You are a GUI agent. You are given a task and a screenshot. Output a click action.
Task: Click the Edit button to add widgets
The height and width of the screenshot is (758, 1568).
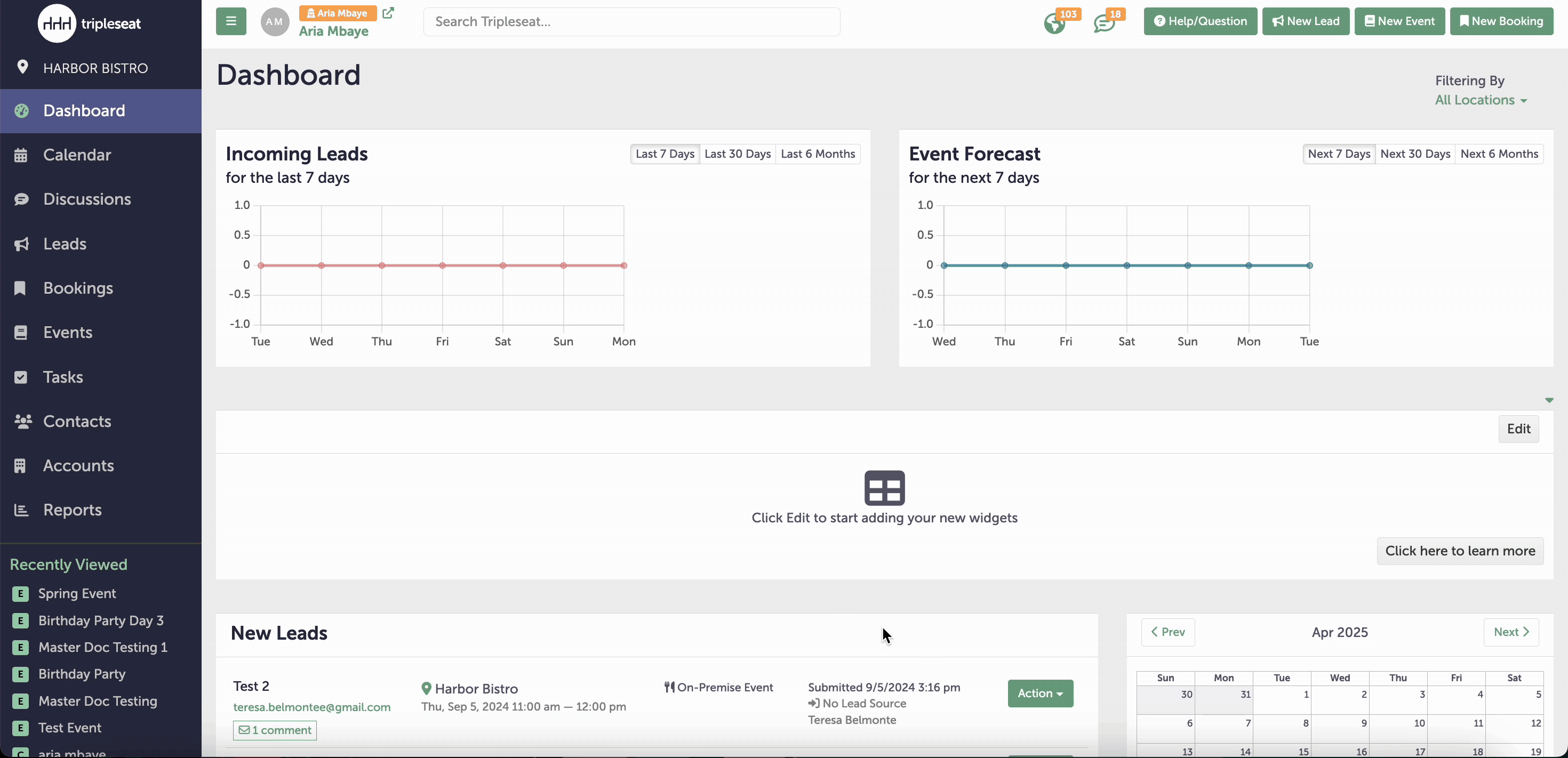(x=1519, y=428)
